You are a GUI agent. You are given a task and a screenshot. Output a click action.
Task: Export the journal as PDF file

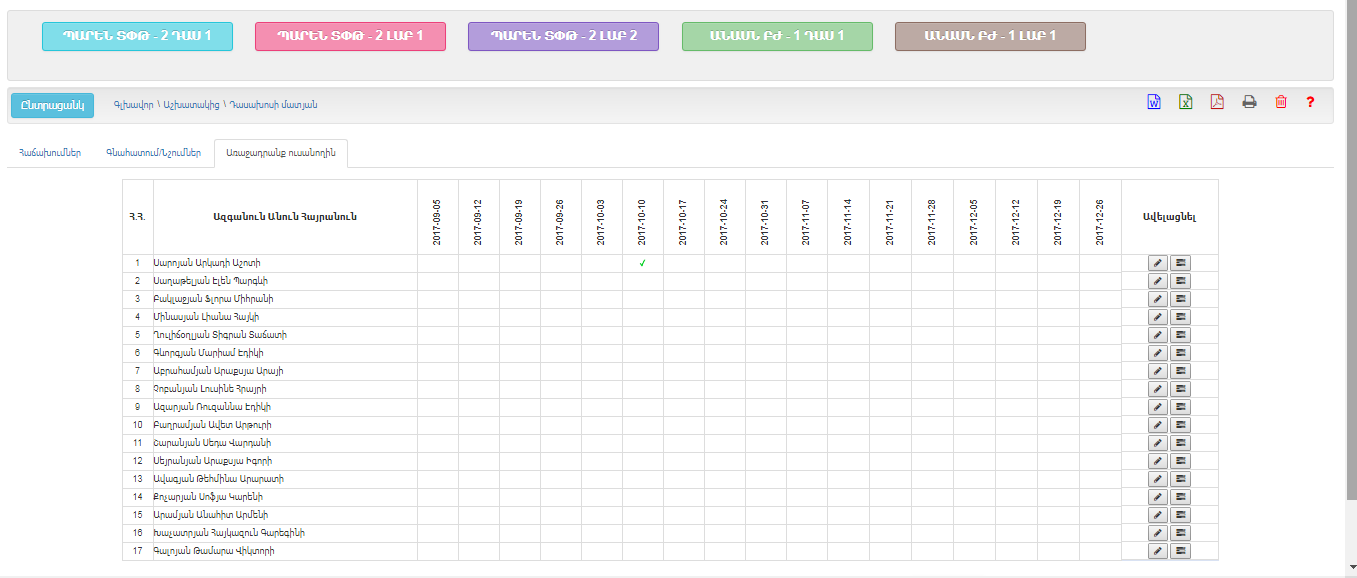click(1217, 102)
